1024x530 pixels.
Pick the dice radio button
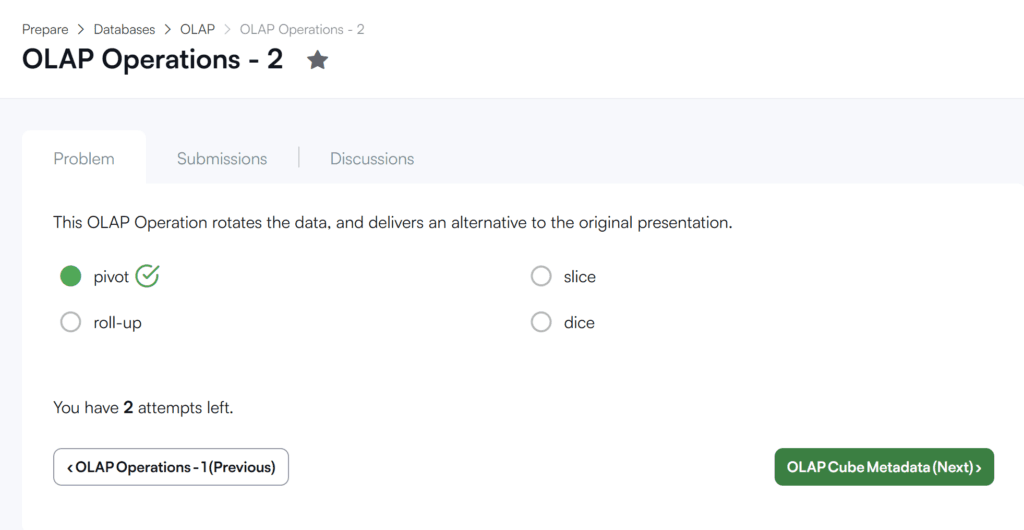coord(541,322)
